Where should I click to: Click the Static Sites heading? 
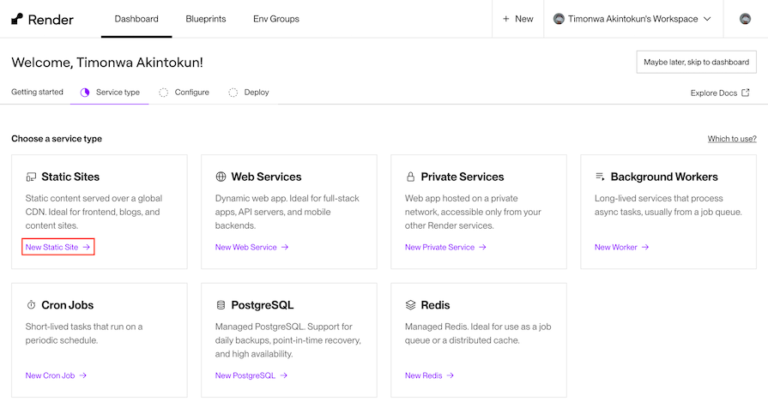coord(70,177)
